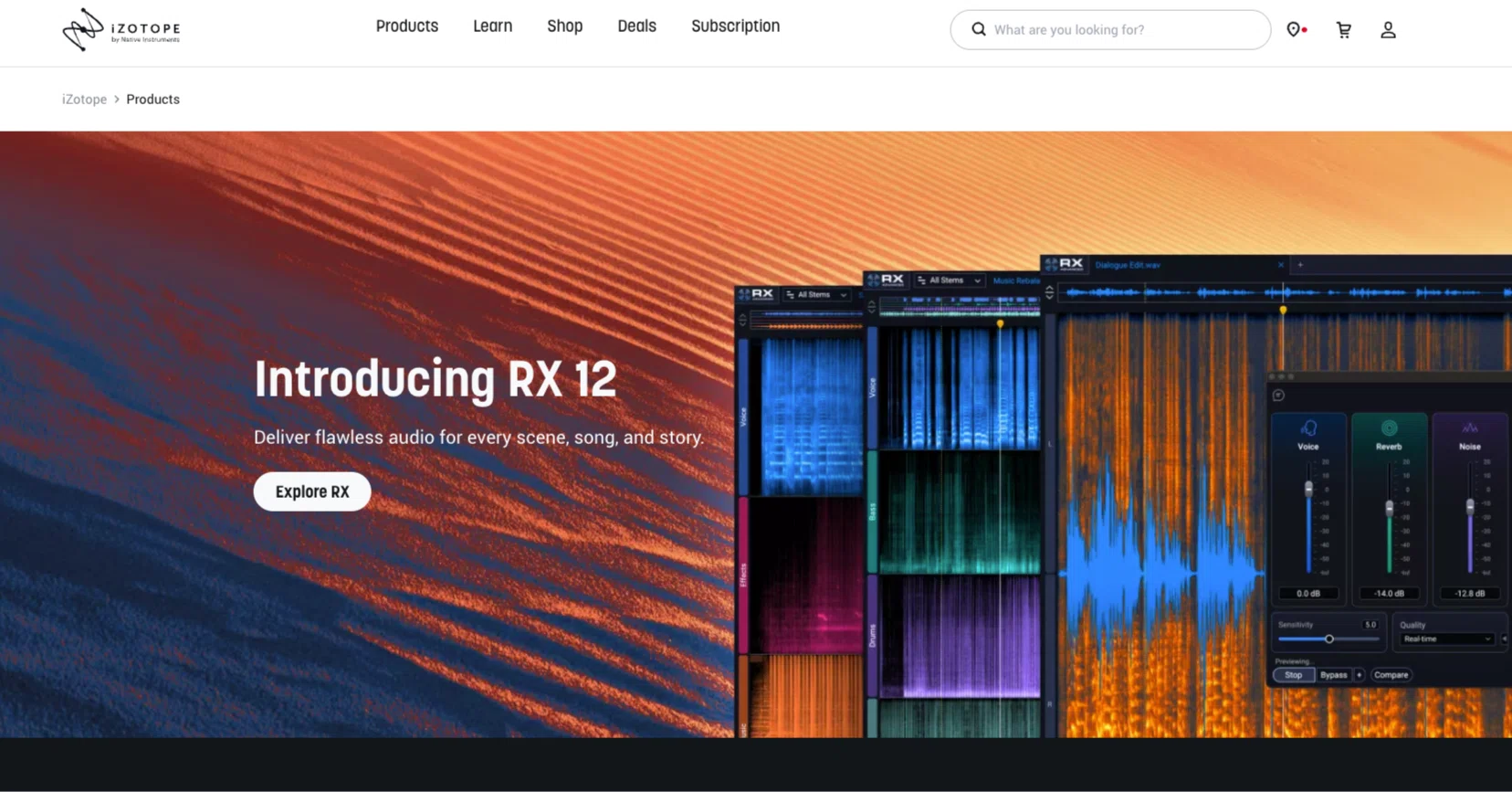
Task: Open the Quality Real-time dropdown
Action: point(1446,639)
